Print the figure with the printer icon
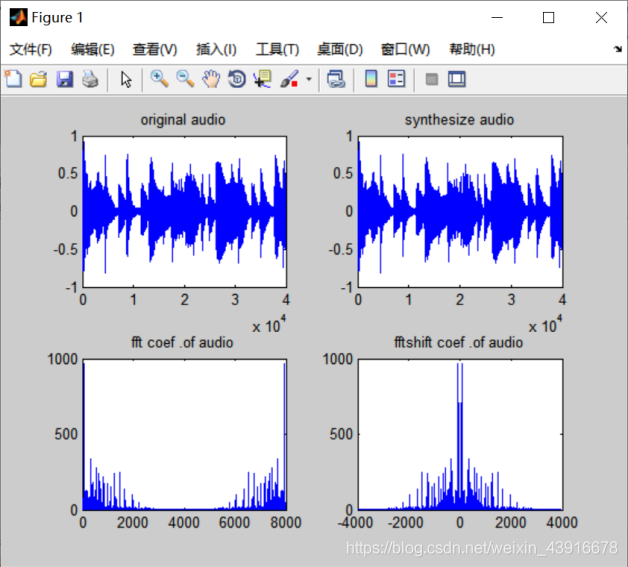Screen dimensions: 628x567 click(90, 79)
